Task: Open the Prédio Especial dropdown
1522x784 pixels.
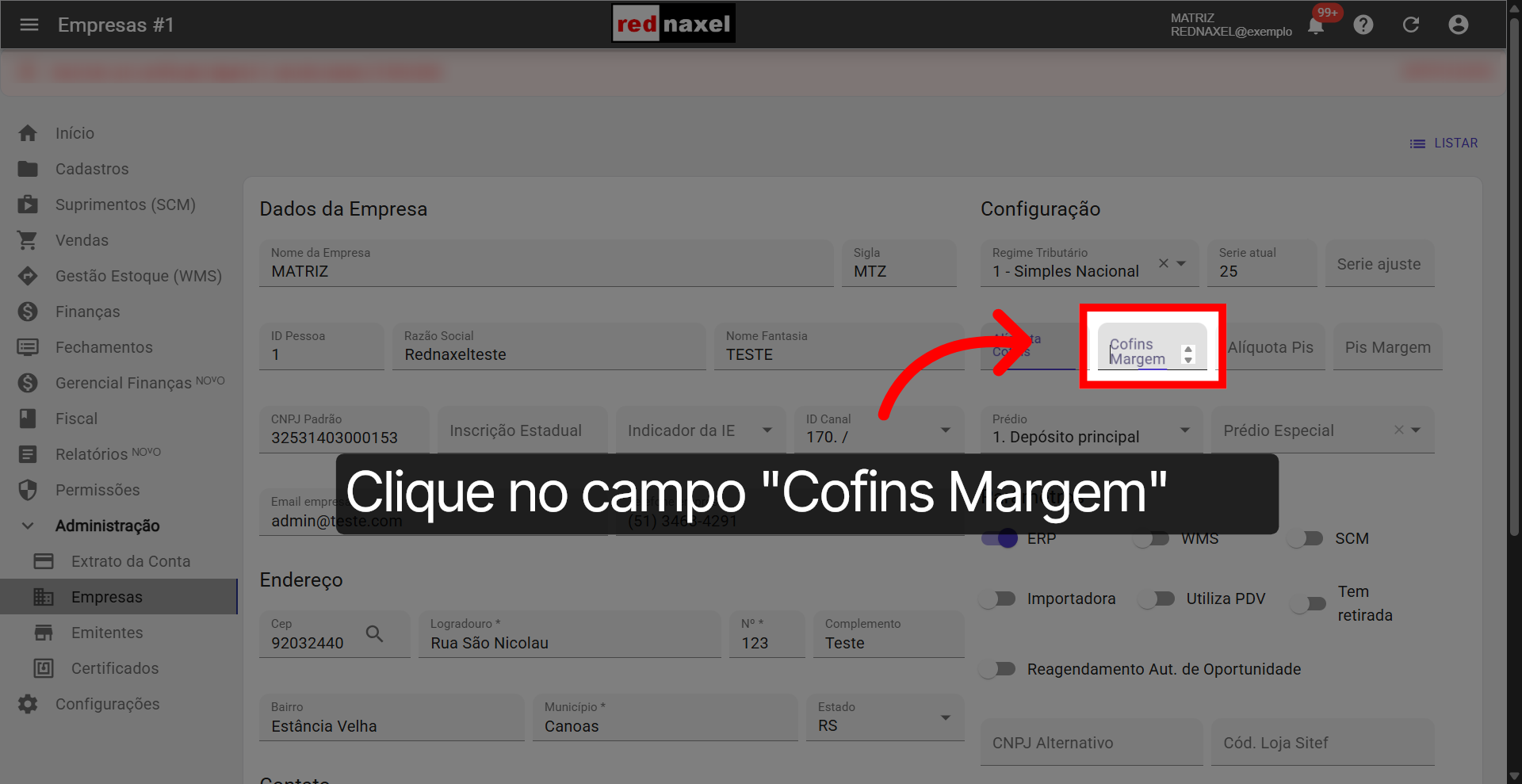Action: tap(1417, 430)
